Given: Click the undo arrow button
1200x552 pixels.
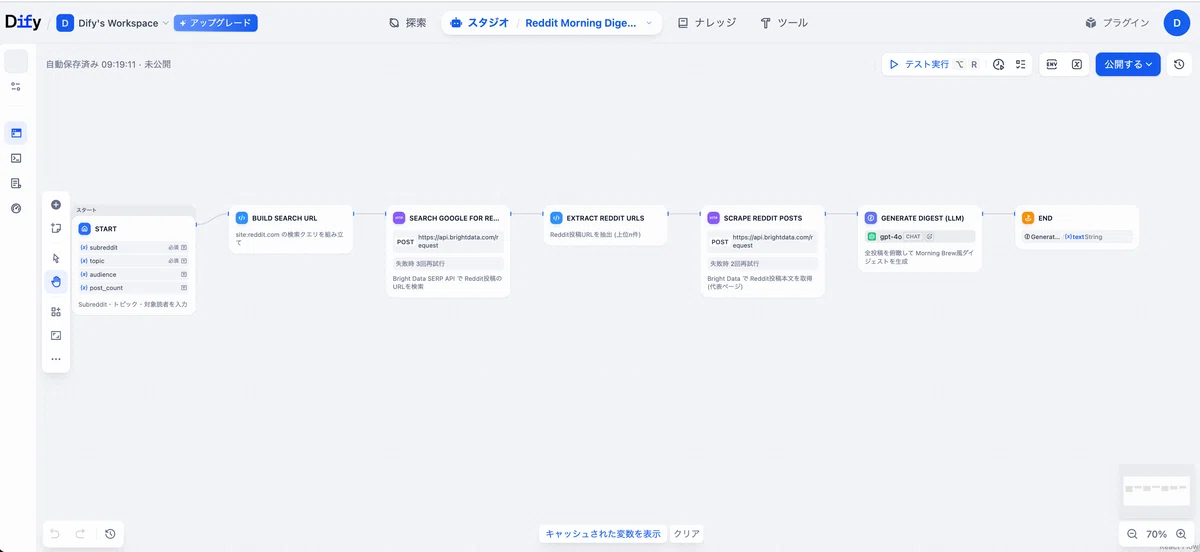Looking at the screenshot, I should (x=55, y=534).
